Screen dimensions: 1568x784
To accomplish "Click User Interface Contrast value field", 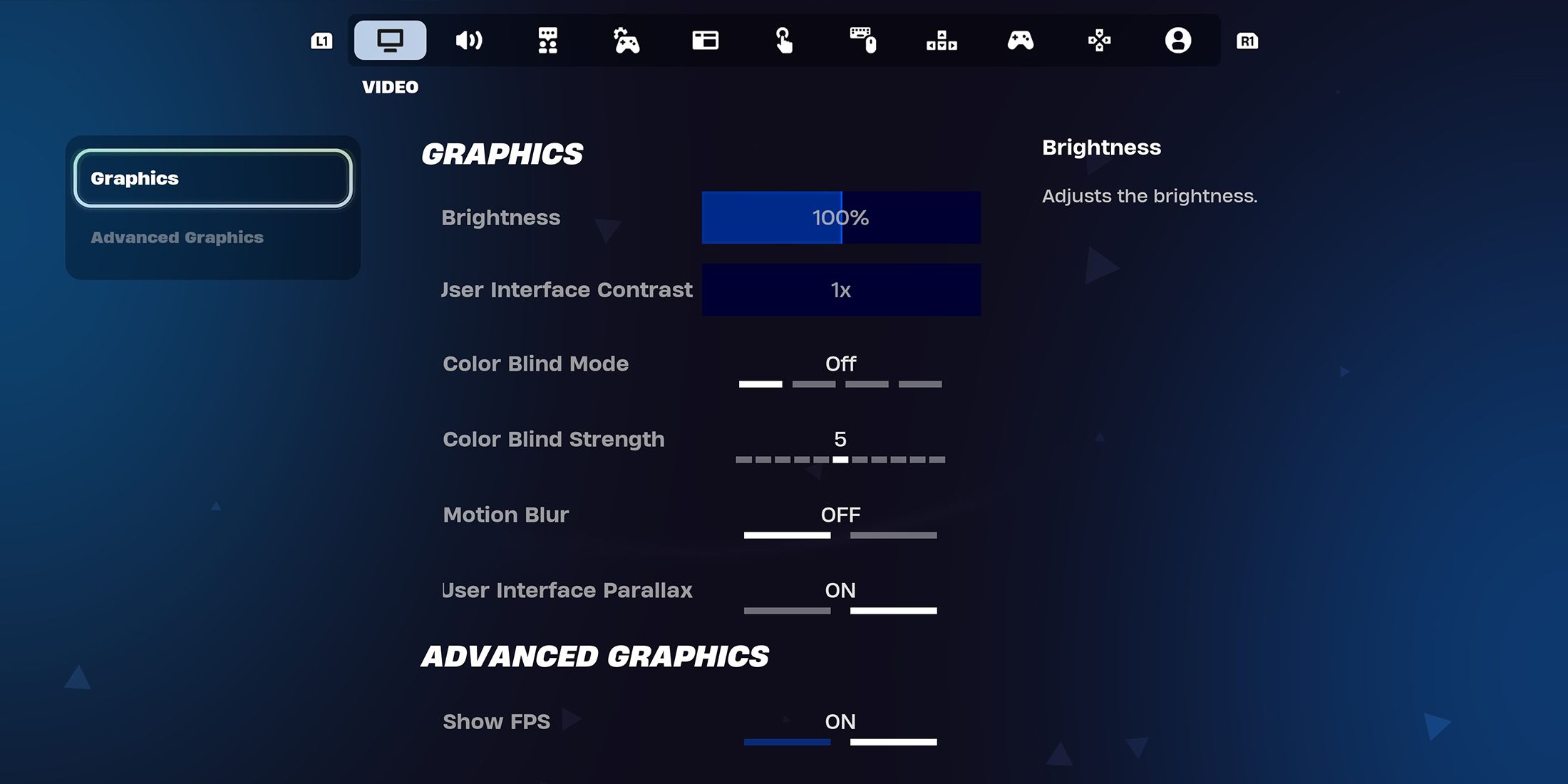I will tap(840, 290).
